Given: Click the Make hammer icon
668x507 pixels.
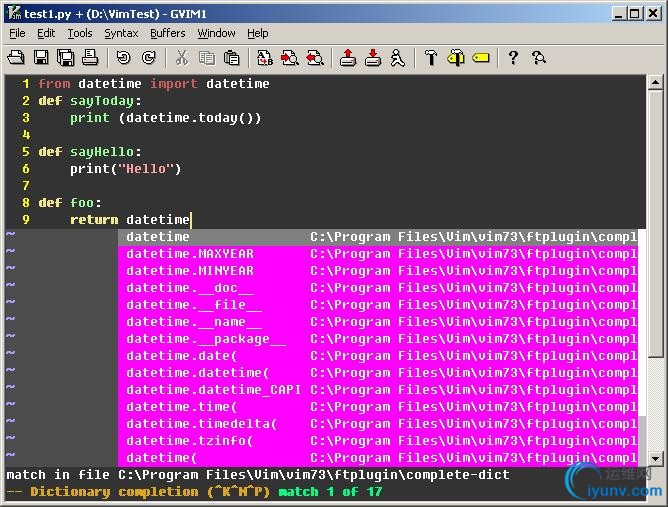Looking at the screenshot, I should (431, 58).
